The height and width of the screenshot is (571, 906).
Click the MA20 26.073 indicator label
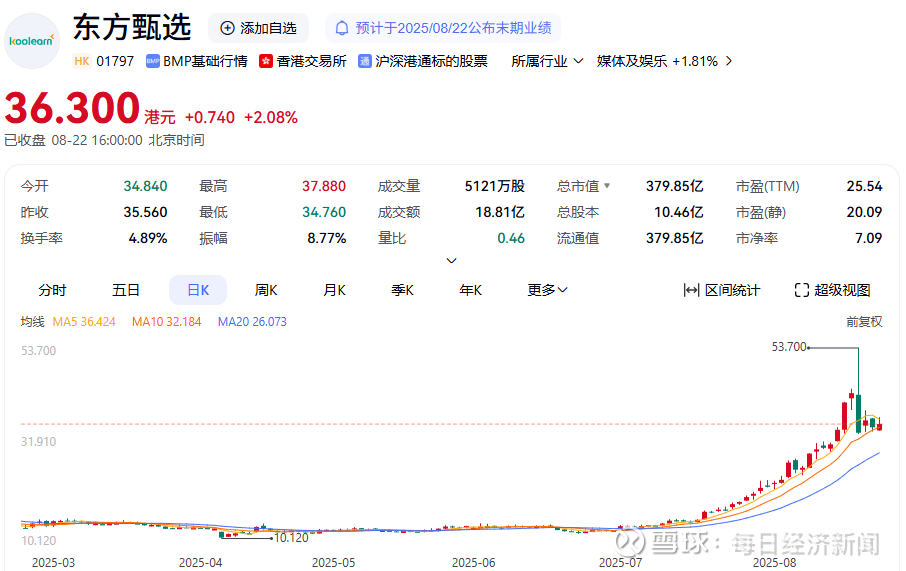coord(252,322)
